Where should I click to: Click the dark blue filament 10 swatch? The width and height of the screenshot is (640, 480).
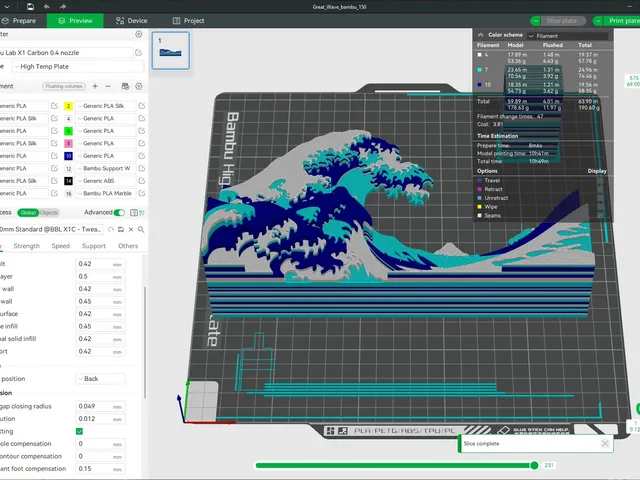[x=68, y=156]
